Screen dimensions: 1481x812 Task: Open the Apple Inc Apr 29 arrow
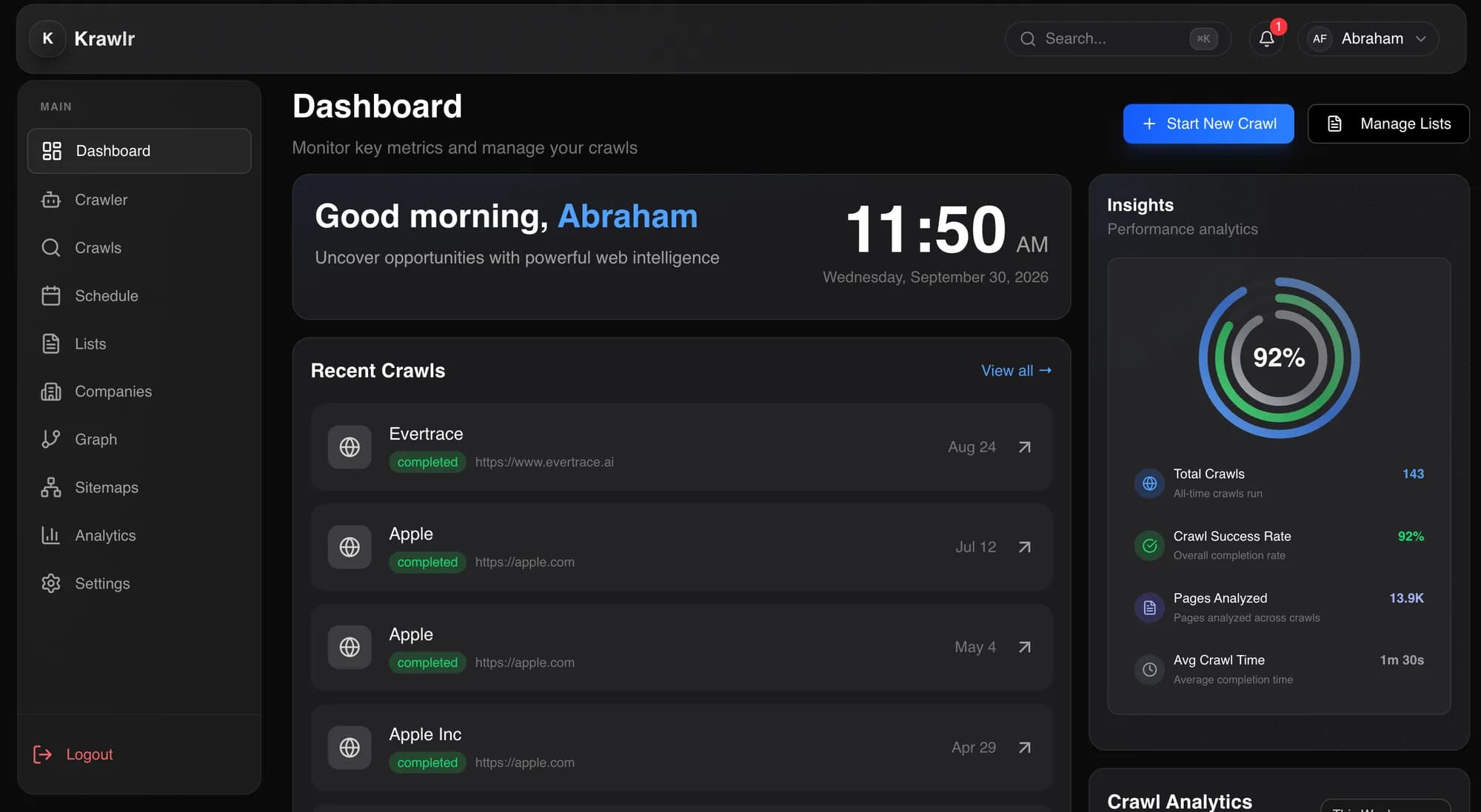click(x=1024, y=748)
